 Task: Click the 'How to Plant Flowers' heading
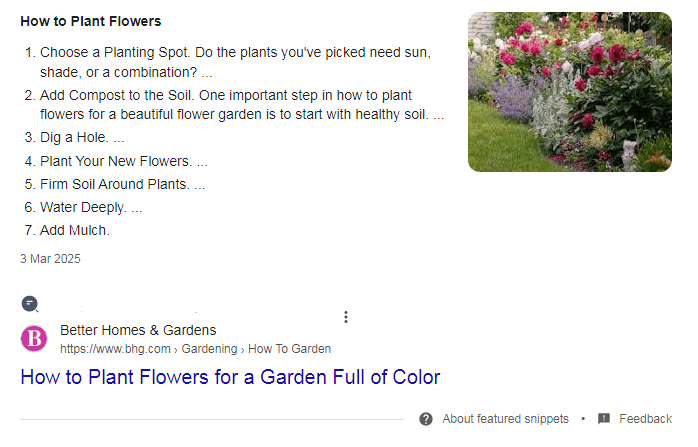[91, 21]
